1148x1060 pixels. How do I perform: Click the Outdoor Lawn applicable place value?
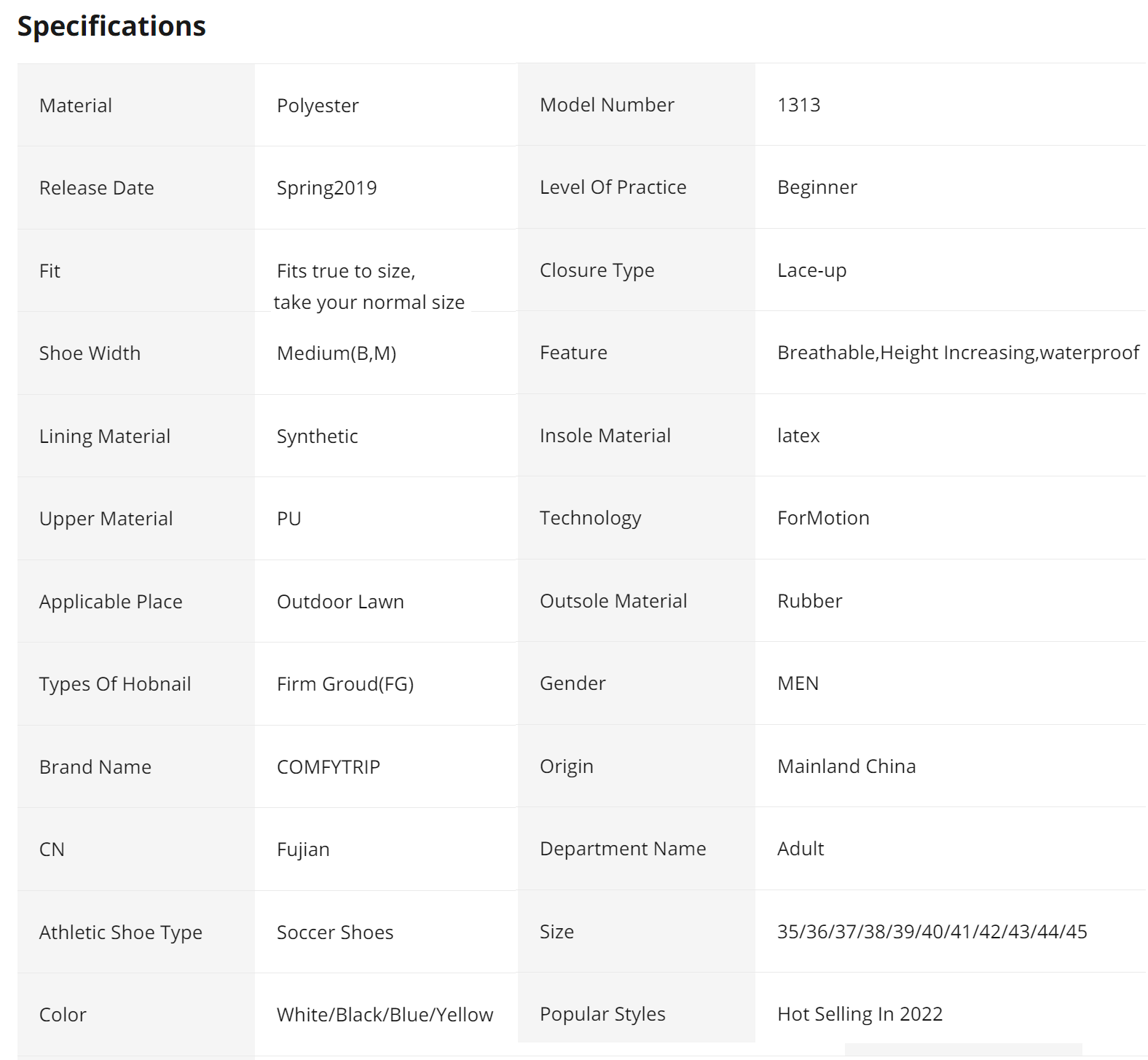(340, 602)
